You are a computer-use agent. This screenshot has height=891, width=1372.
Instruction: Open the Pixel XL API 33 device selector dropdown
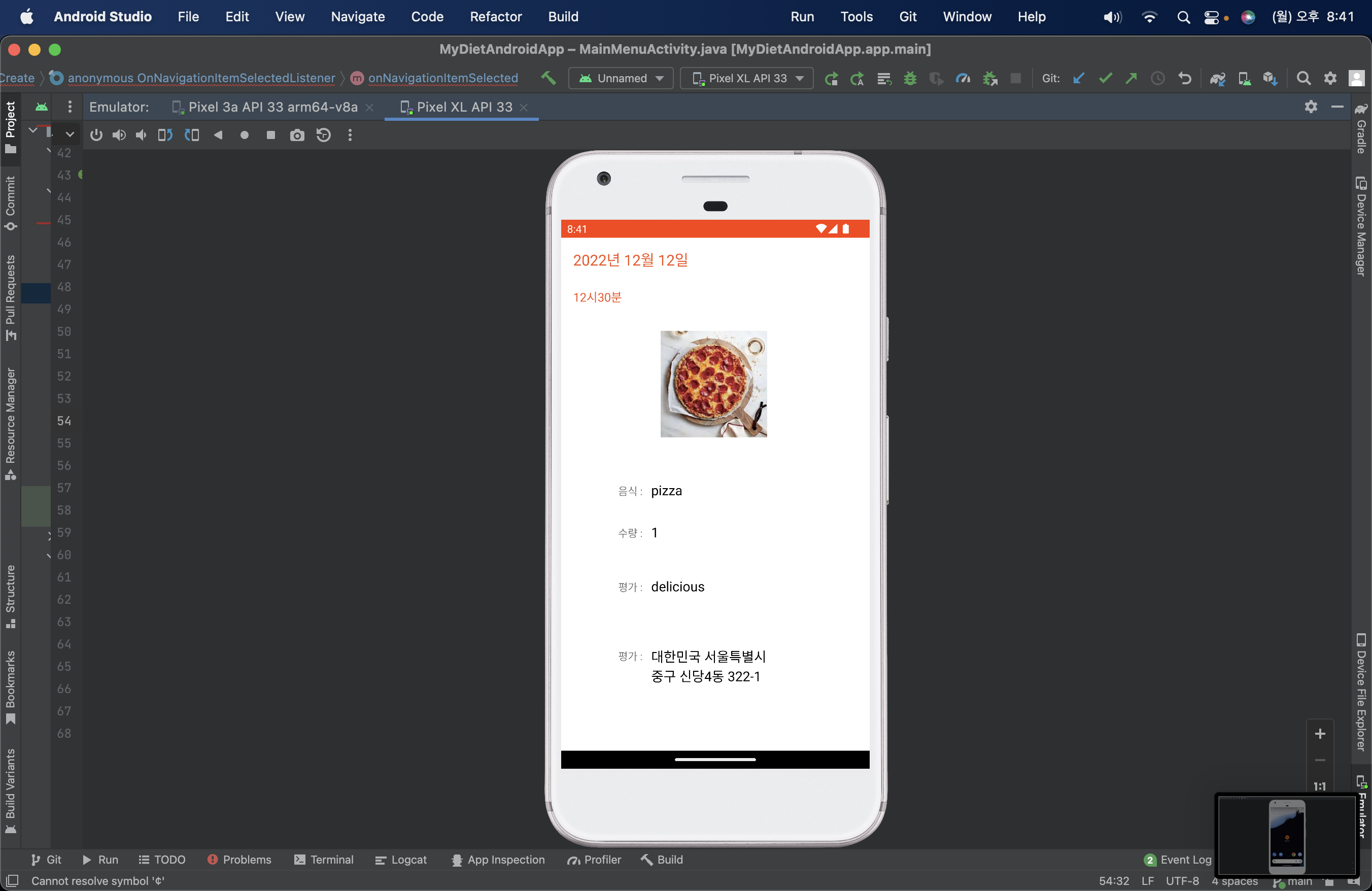[x=746, y=78]
